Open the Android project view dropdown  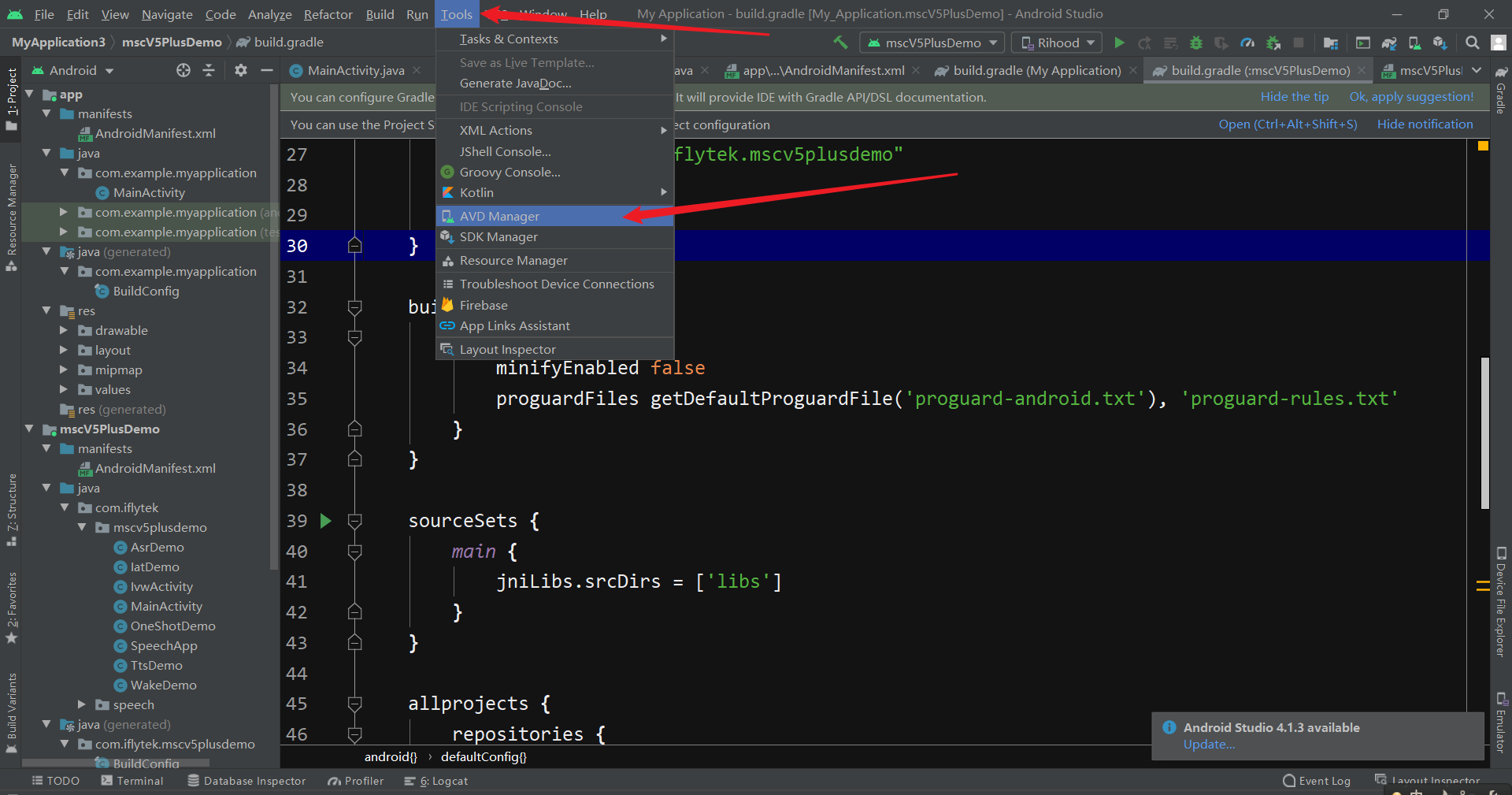72,70
